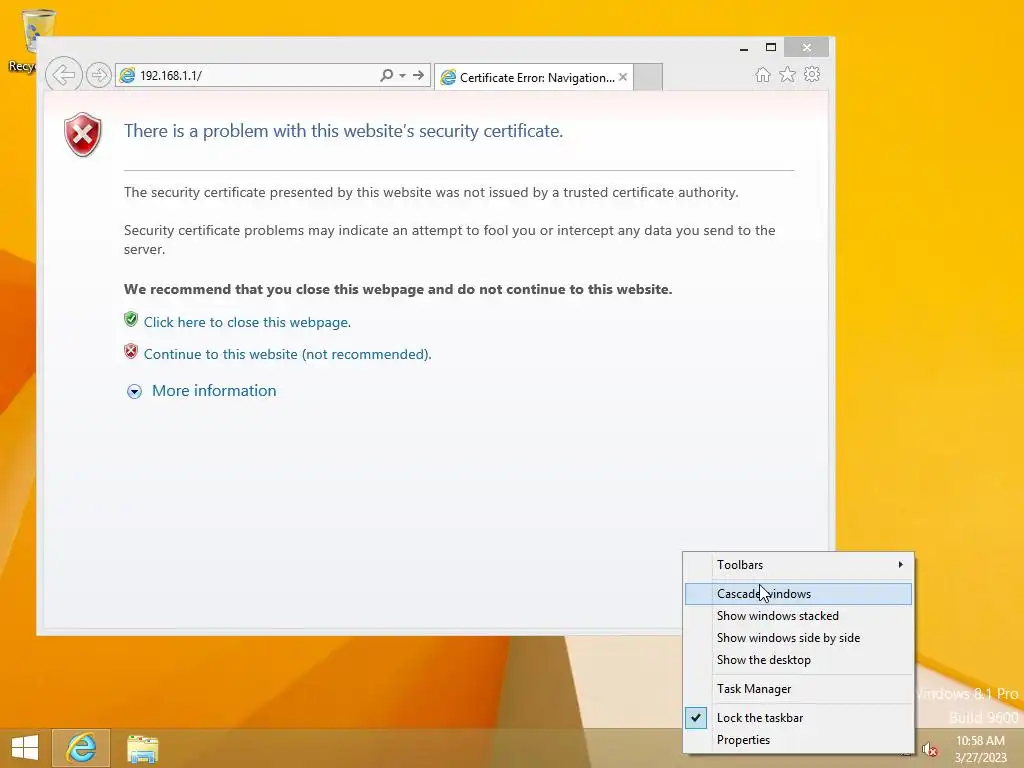1024x768 pixels.
Task: Click Internet Explorer taskbar icon
Action: [81, 748]
